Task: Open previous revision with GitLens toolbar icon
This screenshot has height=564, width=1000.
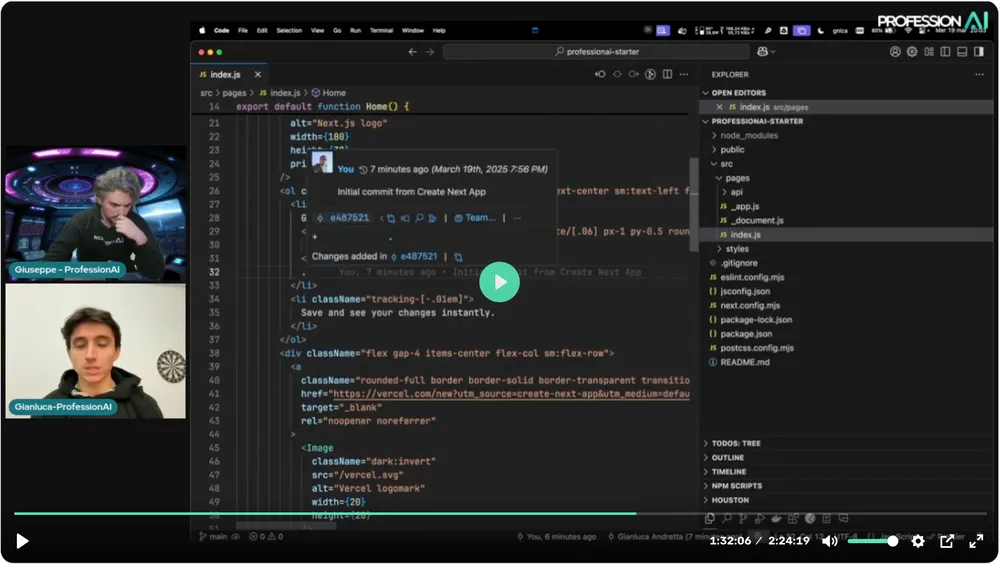Action: tap(600, 75)
